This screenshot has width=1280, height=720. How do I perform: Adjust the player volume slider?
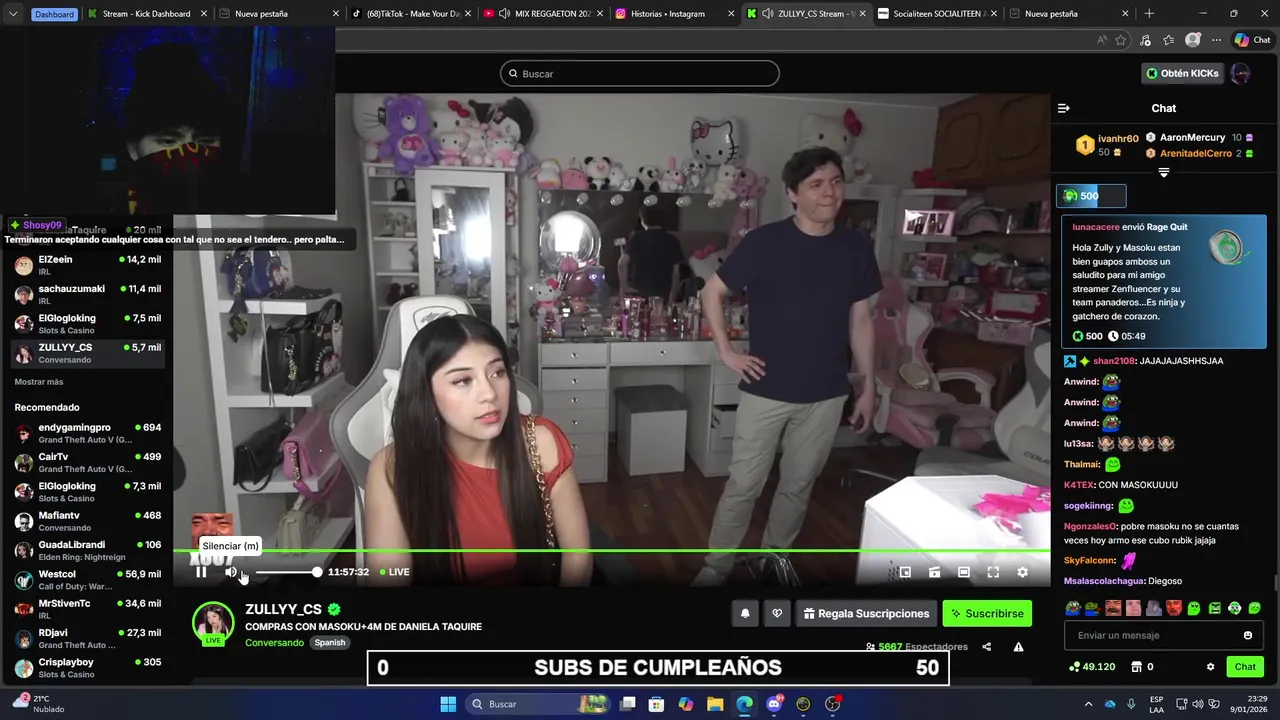click(x=287, y=572)
